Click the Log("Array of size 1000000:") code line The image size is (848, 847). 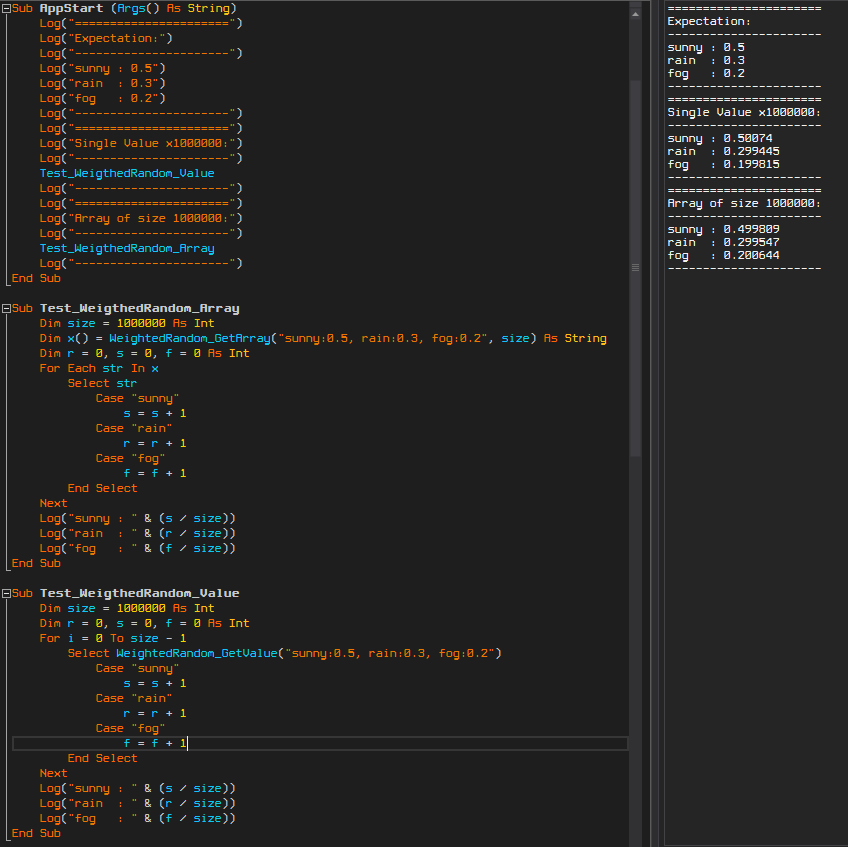(141, 219)
